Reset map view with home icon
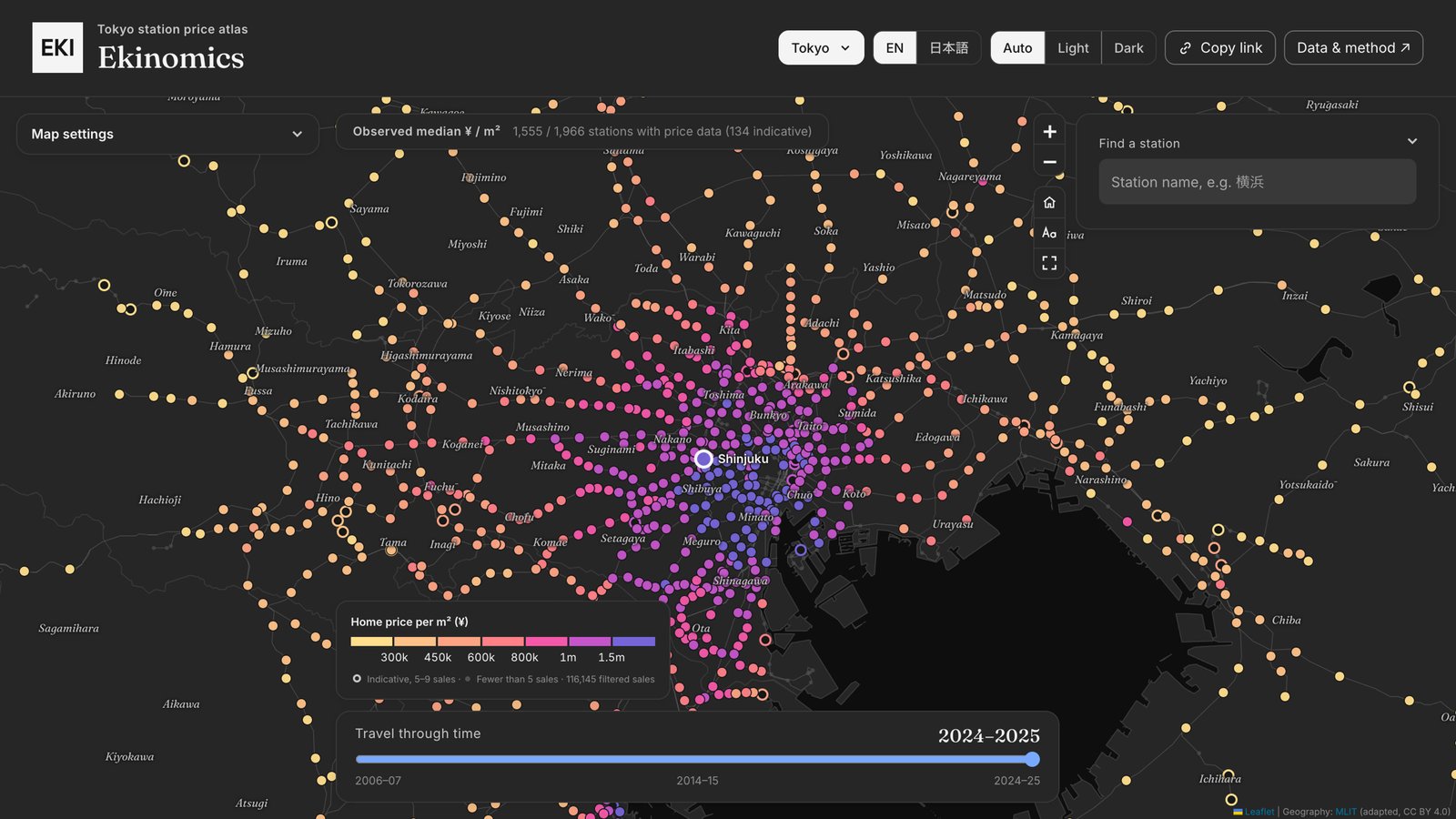The height and width of the screenshot is (819, 1456). click(x=1049, y=202)
